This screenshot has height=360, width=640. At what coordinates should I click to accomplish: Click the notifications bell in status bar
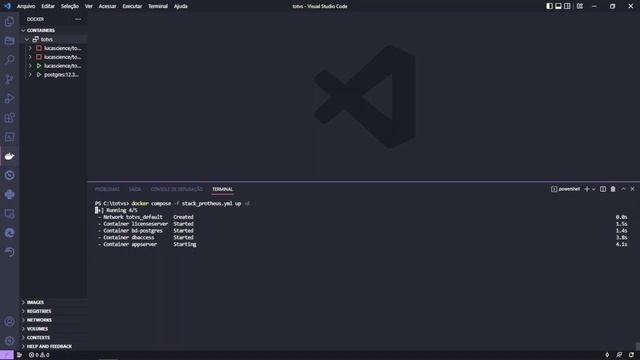(631, 355)
